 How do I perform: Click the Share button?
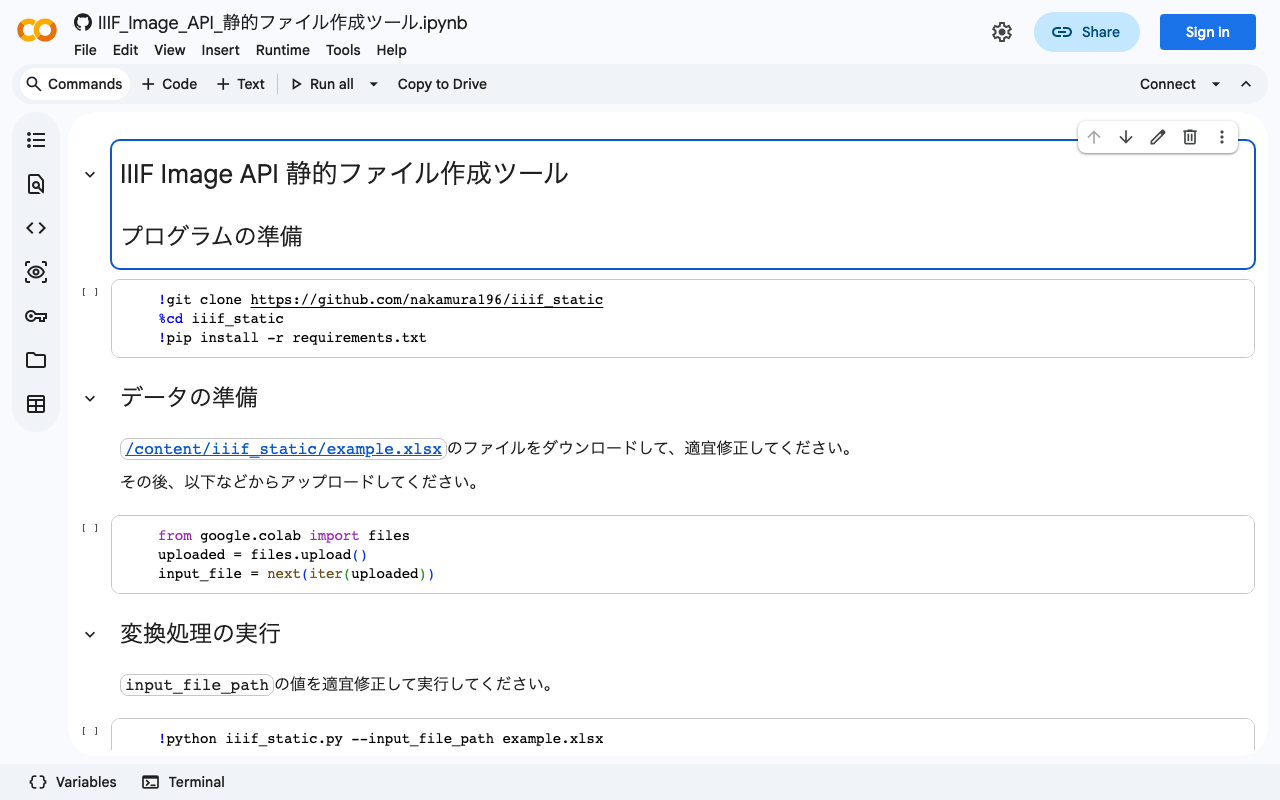pos(1087,32)
